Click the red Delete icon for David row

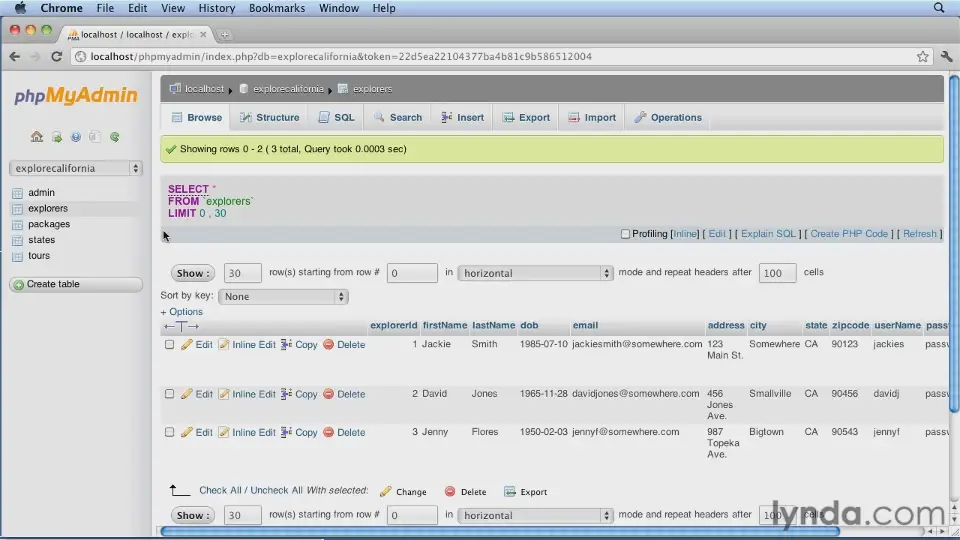click(x=328, y=394)
